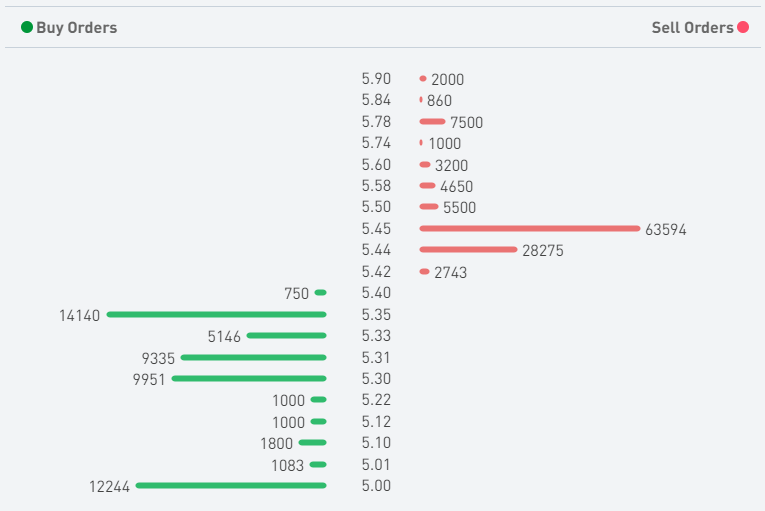Select the 5146 buy bar at 5.33
Screen dimensions: 765x511
287,336
